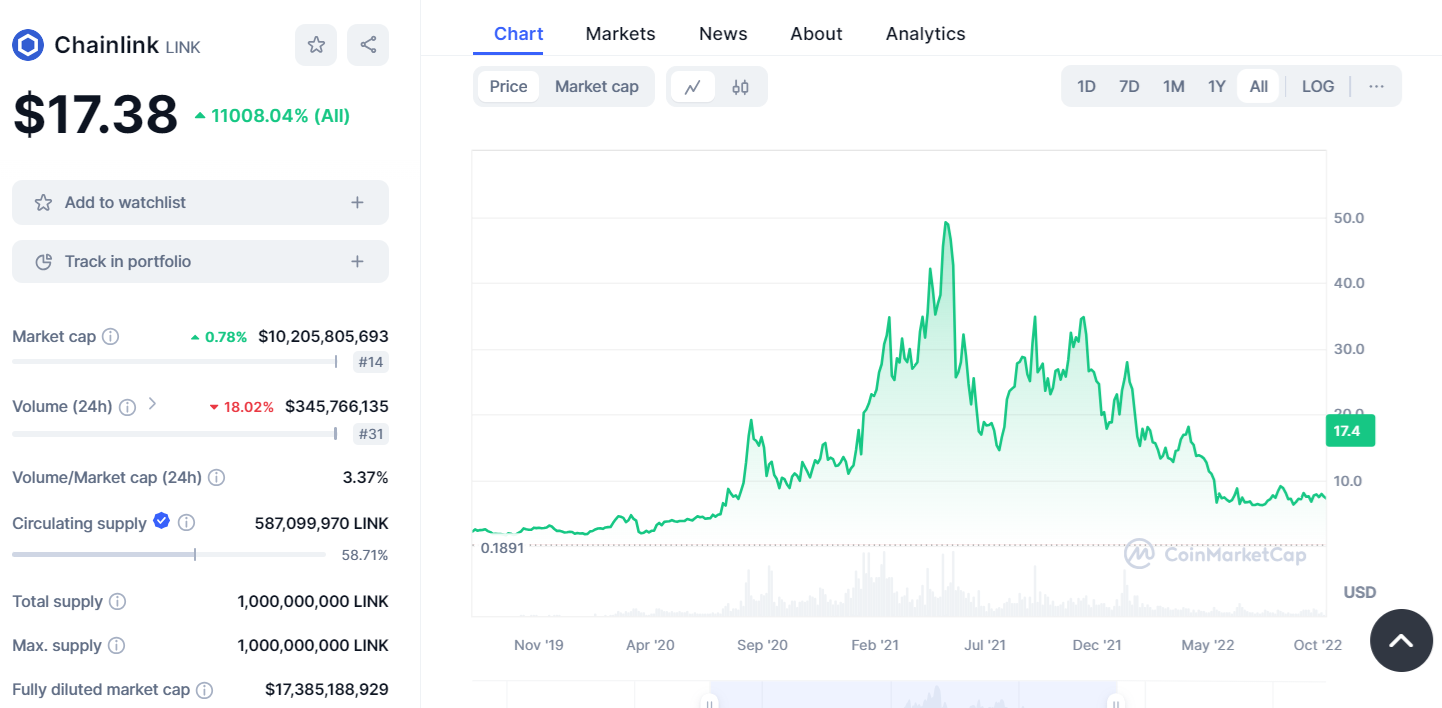Switch chart to Price view
The width and height of the screenshot is (1442, 708).
pyautogui.click(x=508, y=87)
